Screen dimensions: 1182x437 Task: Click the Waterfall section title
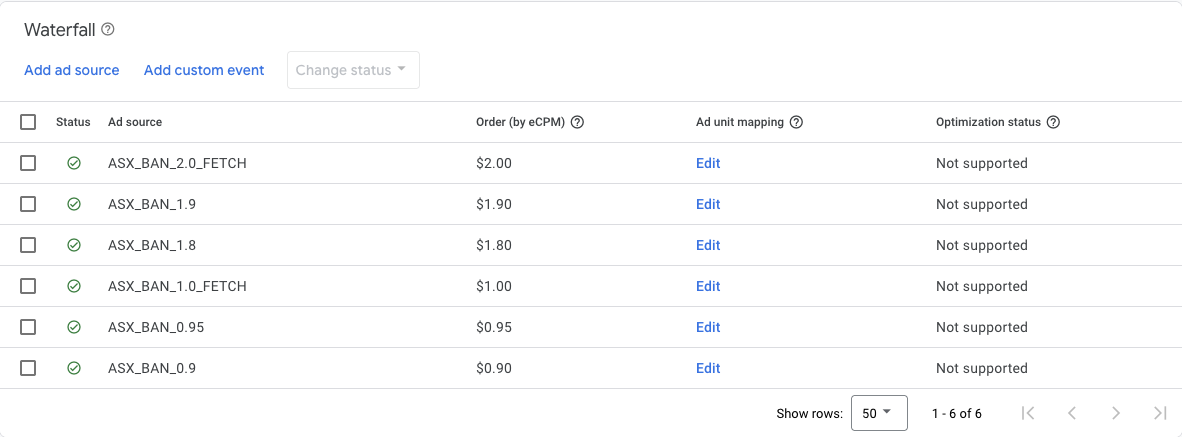point(60,30)
